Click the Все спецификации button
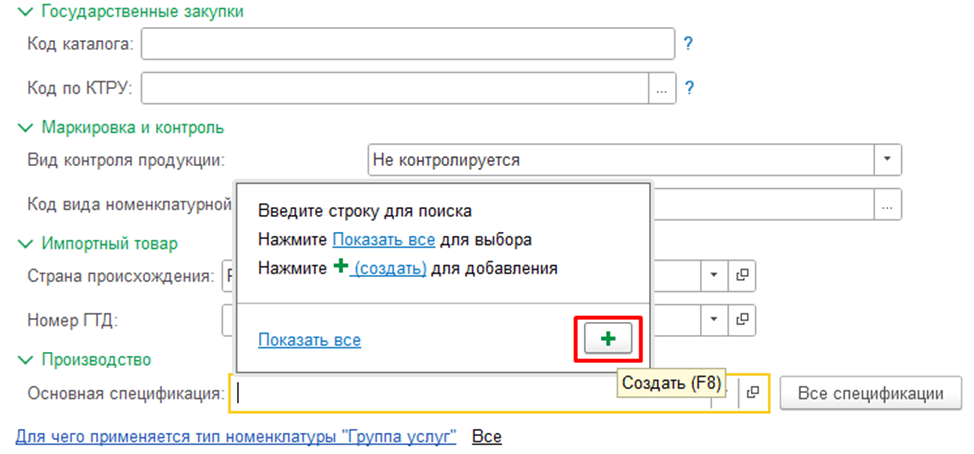 (870, 393)
